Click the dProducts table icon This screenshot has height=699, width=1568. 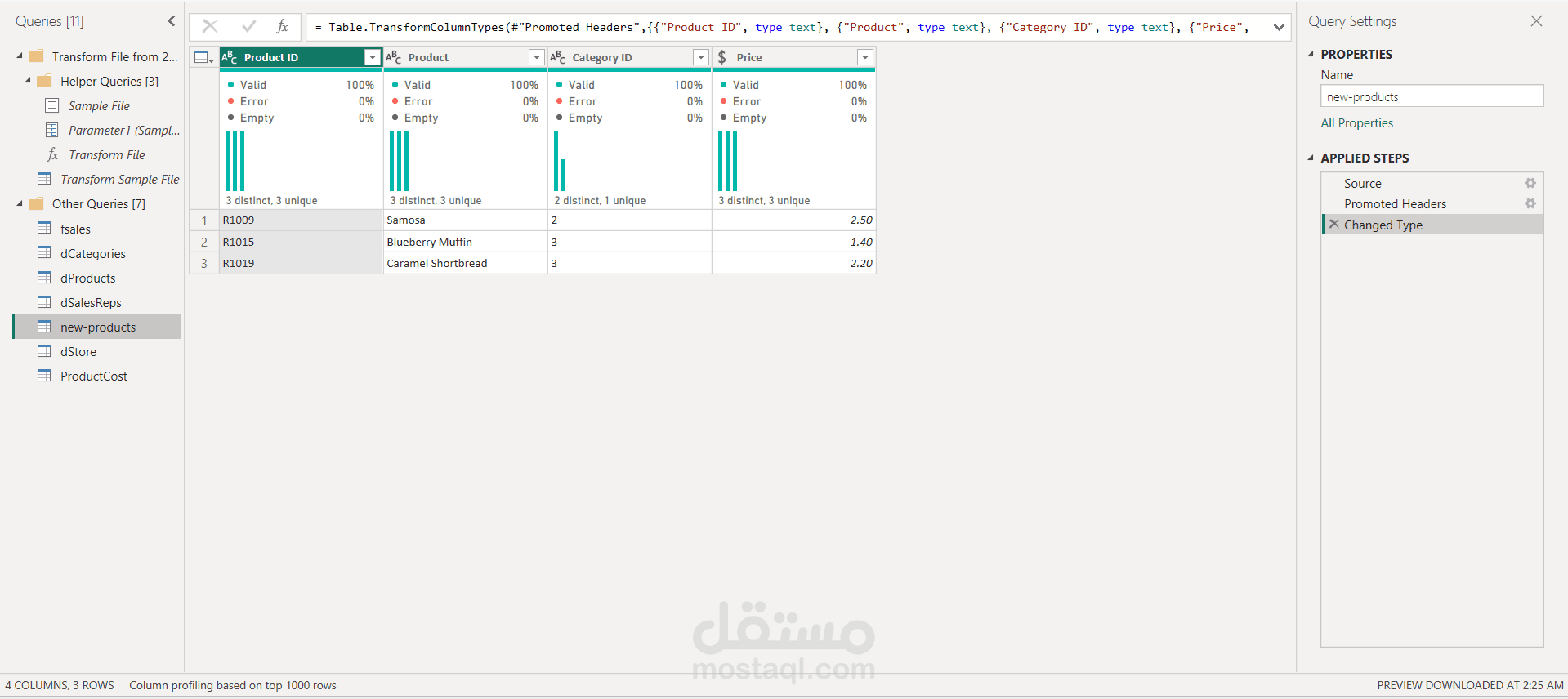[44, 278]
